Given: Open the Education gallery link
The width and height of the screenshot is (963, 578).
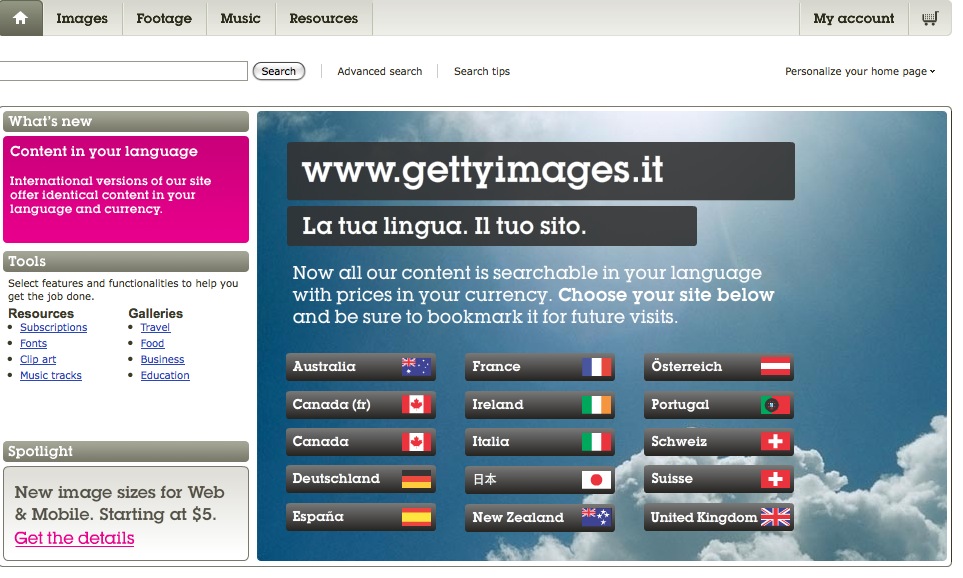Looking at the screenshot, I should click(165, 375).
